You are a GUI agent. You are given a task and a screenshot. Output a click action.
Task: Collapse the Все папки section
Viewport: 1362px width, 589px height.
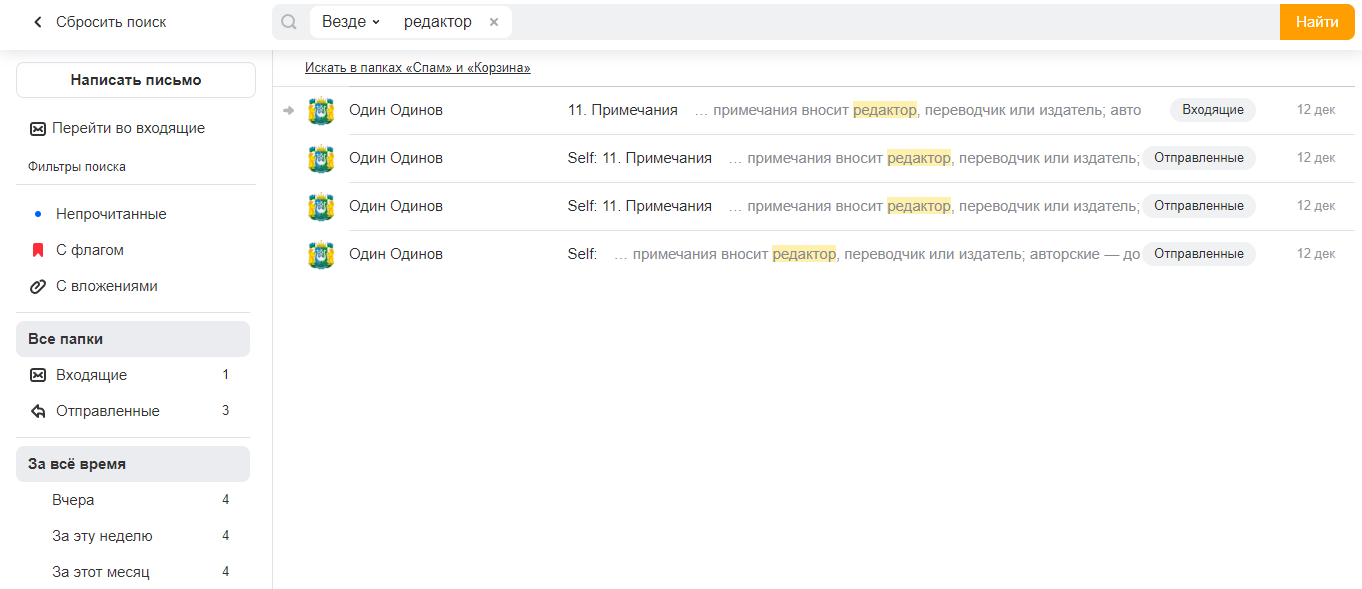coord(133,339)
